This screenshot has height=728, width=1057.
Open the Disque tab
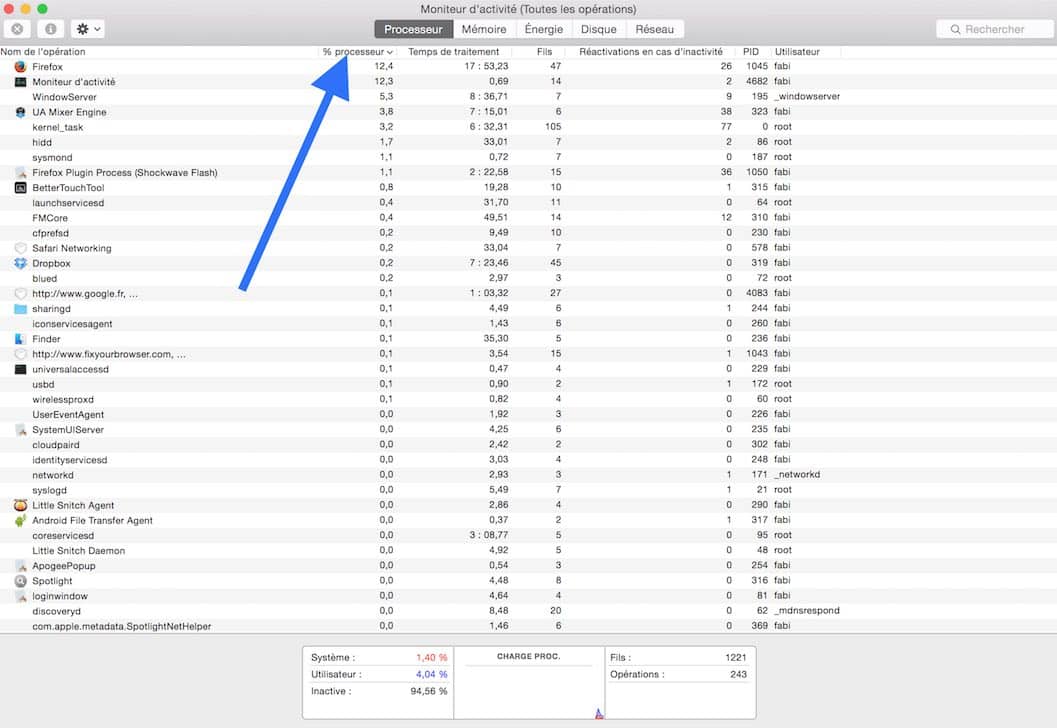click(x=599, y=29)
